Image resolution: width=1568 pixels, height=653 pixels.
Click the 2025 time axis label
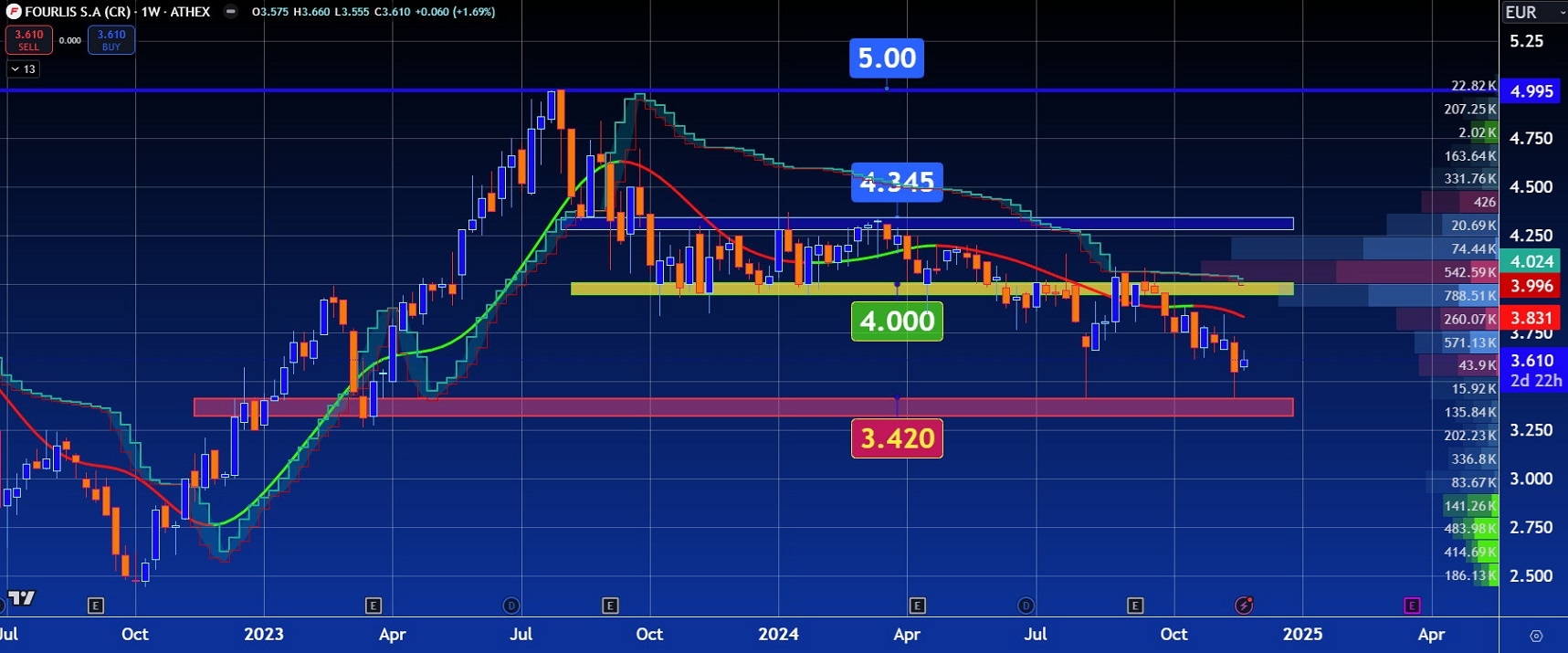[x=1302, y=634]
